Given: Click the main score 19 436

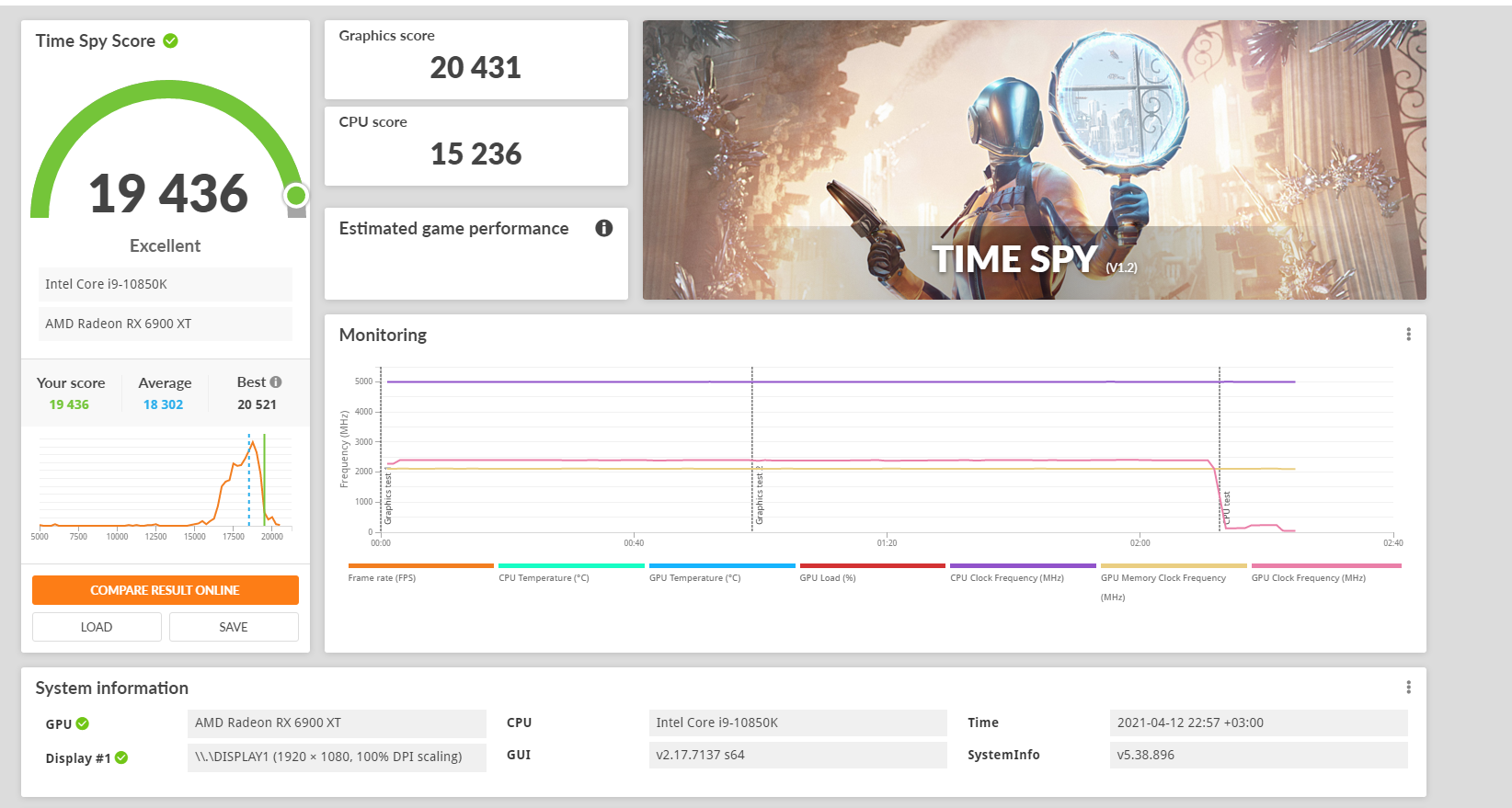Looking at the screenshot, I should pyautogui.click(x=168, y=193).
